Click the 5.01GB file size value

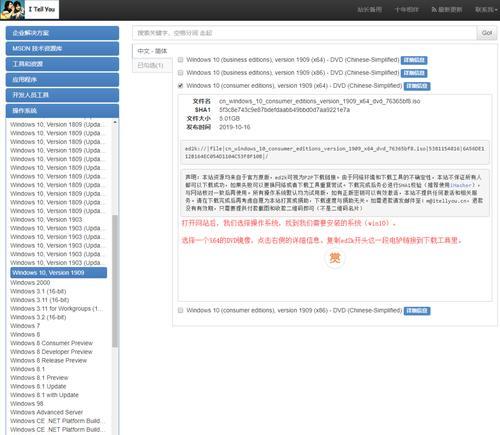click(229, 118)
